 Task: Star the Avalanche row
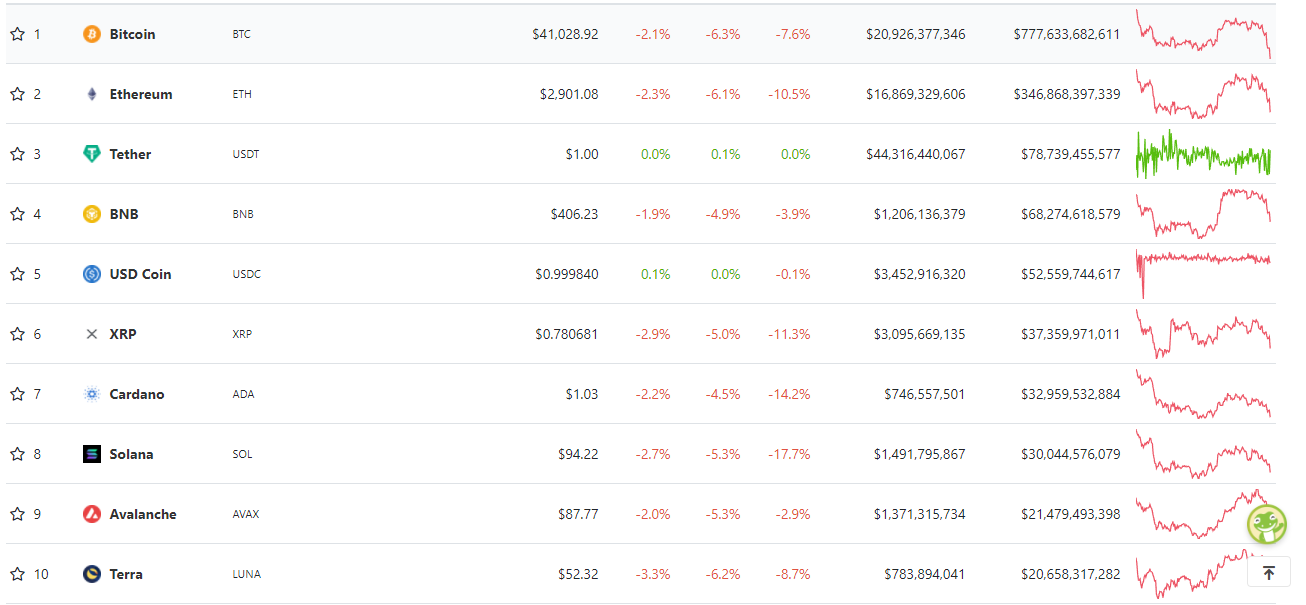(17, 514)
